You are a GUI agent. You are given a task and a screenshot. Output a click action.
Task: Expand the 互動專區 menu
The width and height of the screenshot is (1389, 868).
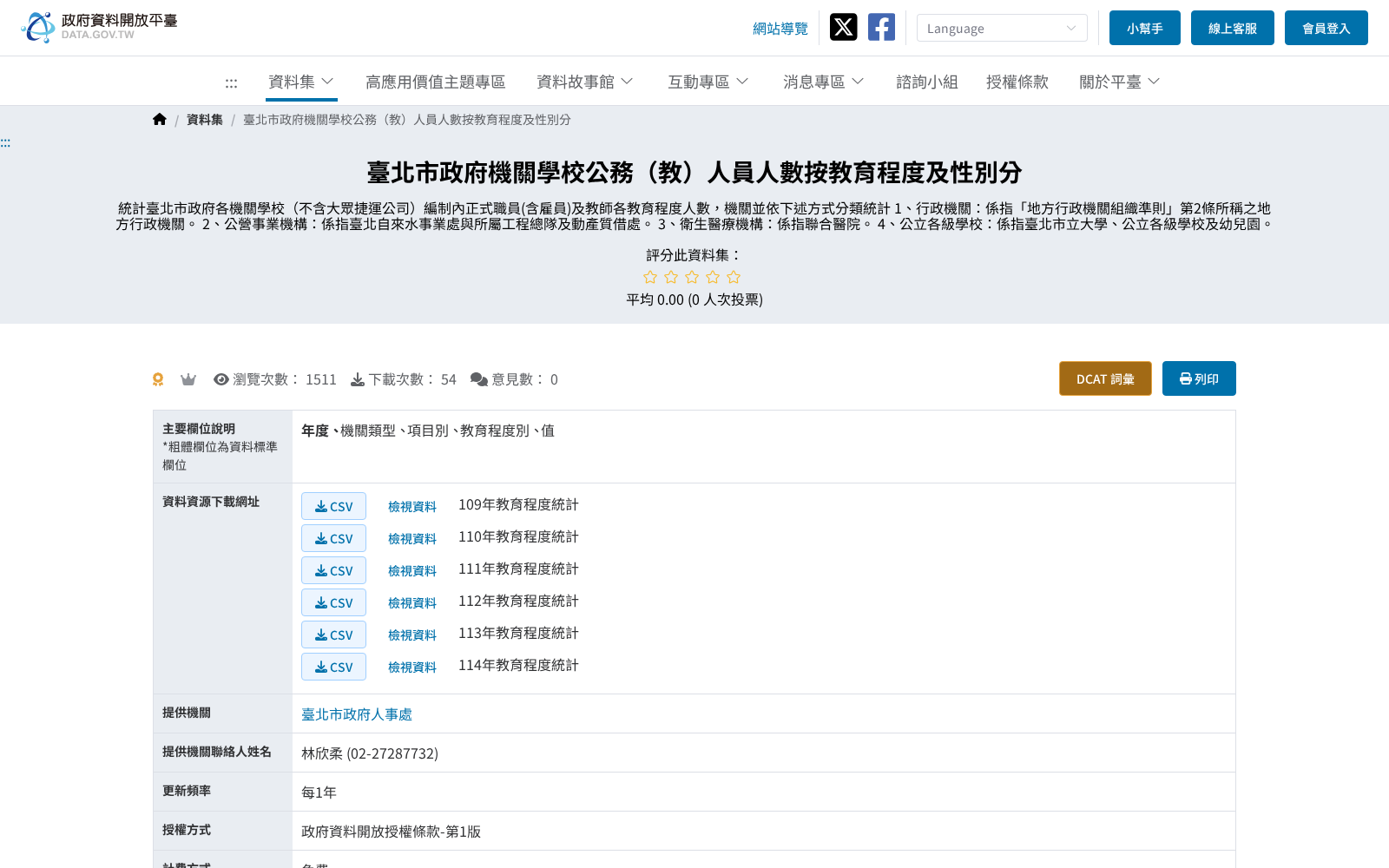pyautogui.click(x=708, y=82)
